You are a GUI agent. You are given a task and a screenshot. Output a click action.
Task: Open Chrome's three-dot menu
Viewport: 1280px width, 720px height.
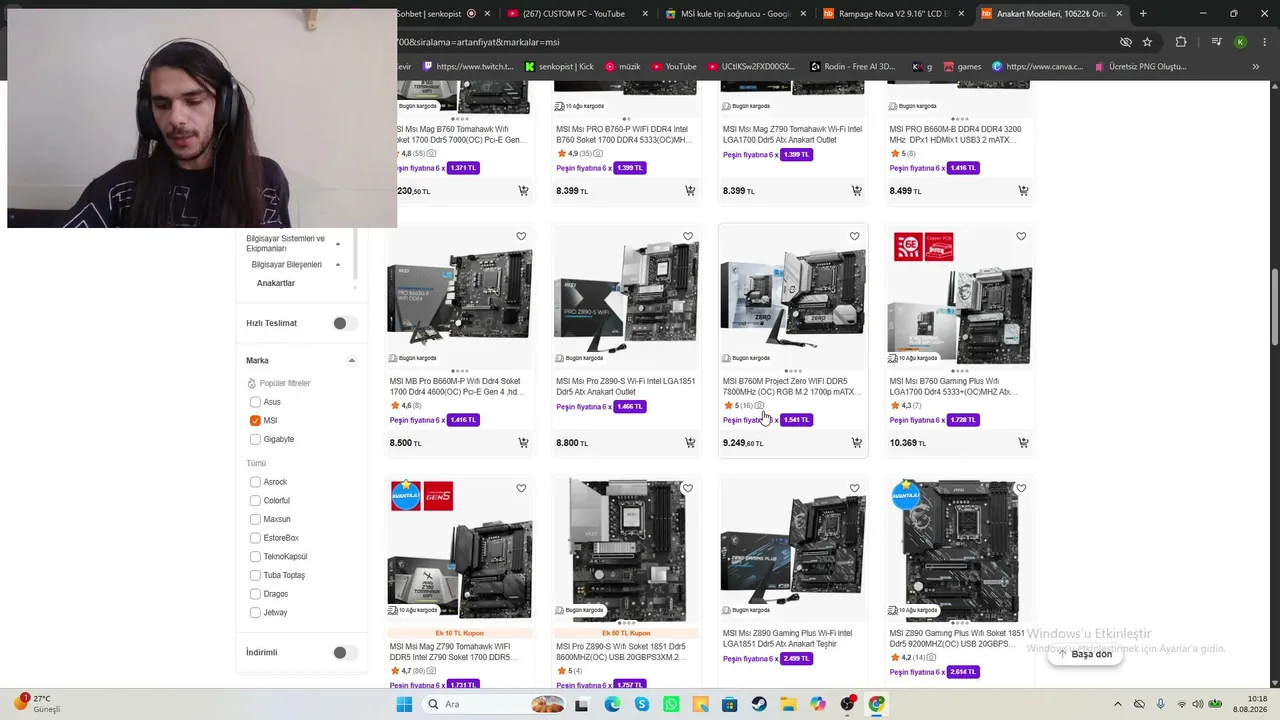1263,42
